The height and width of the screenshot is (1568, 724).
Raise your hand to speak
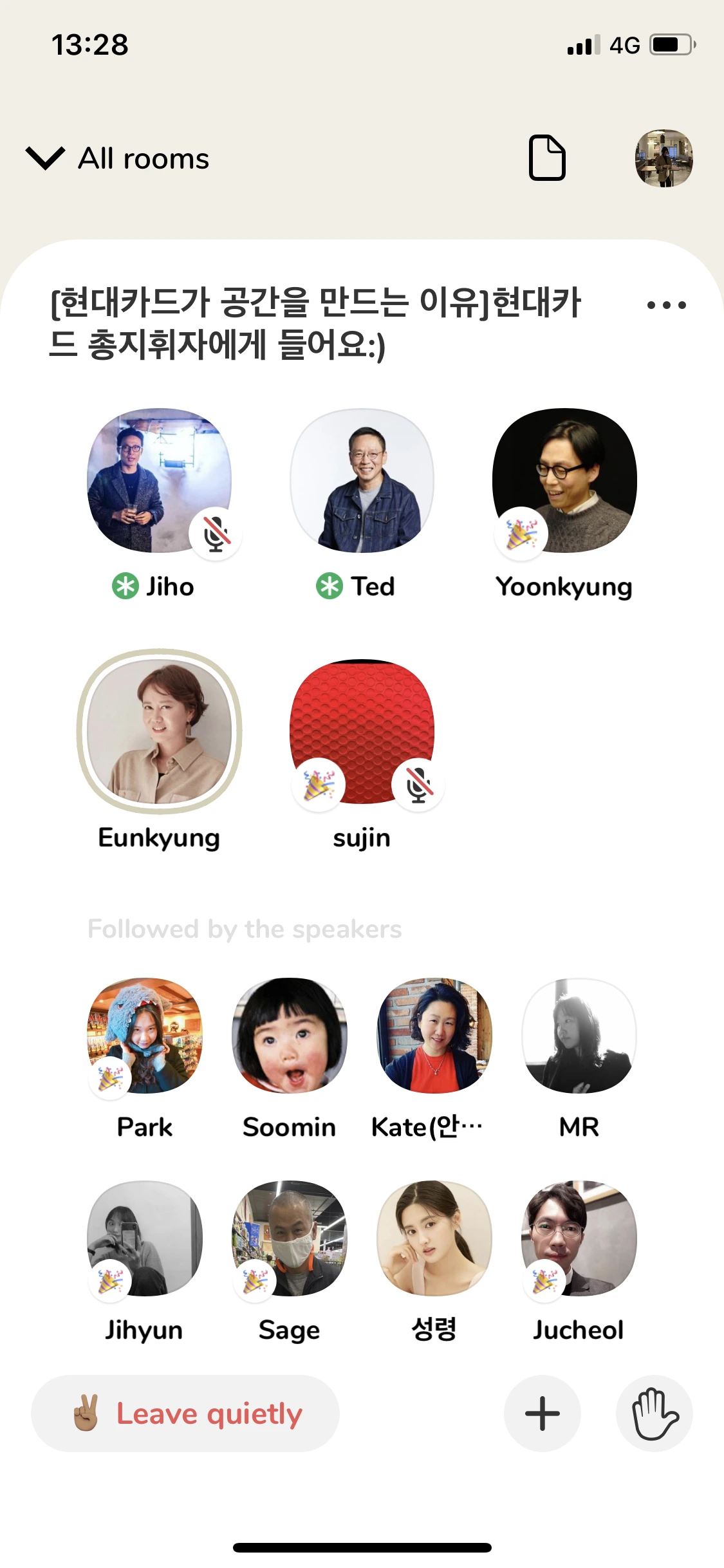click(x=654, y=1414)
